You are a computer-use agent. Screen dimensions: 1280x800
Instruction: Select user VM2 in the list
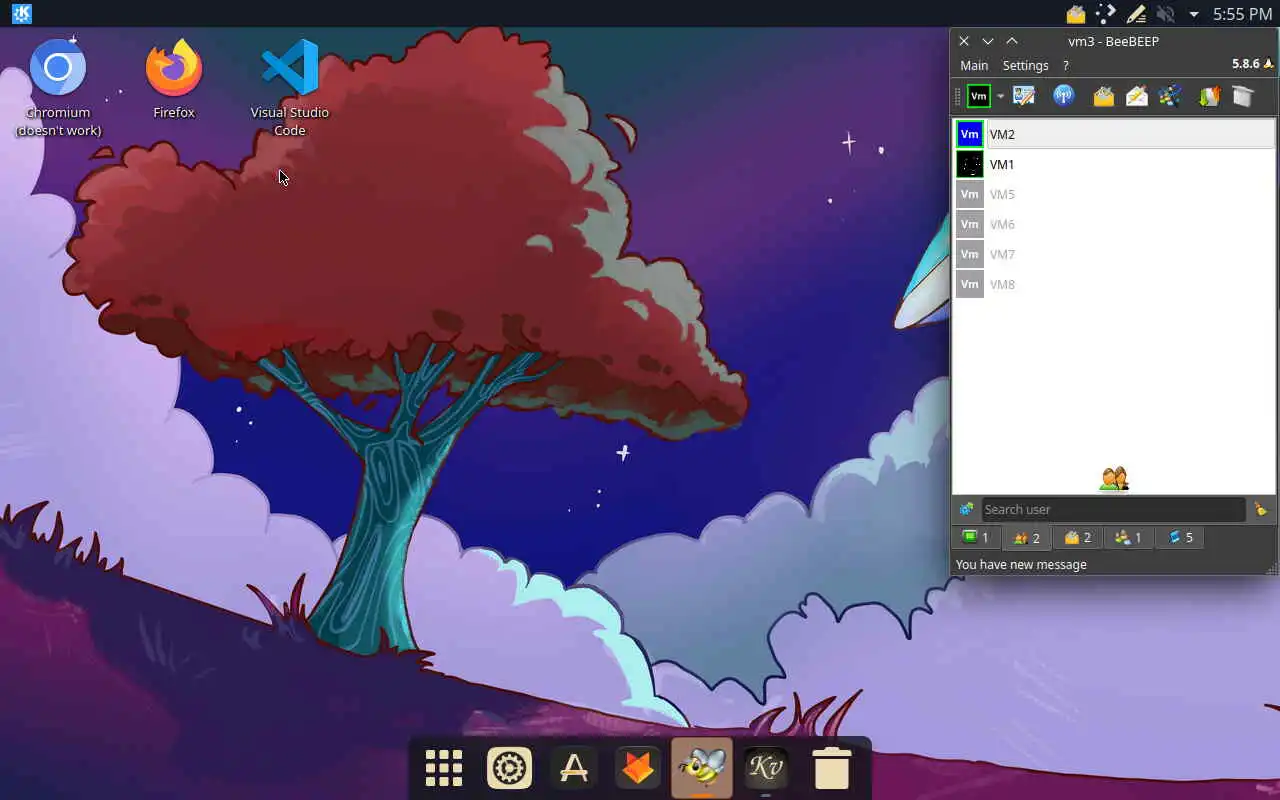(1115, 134)
